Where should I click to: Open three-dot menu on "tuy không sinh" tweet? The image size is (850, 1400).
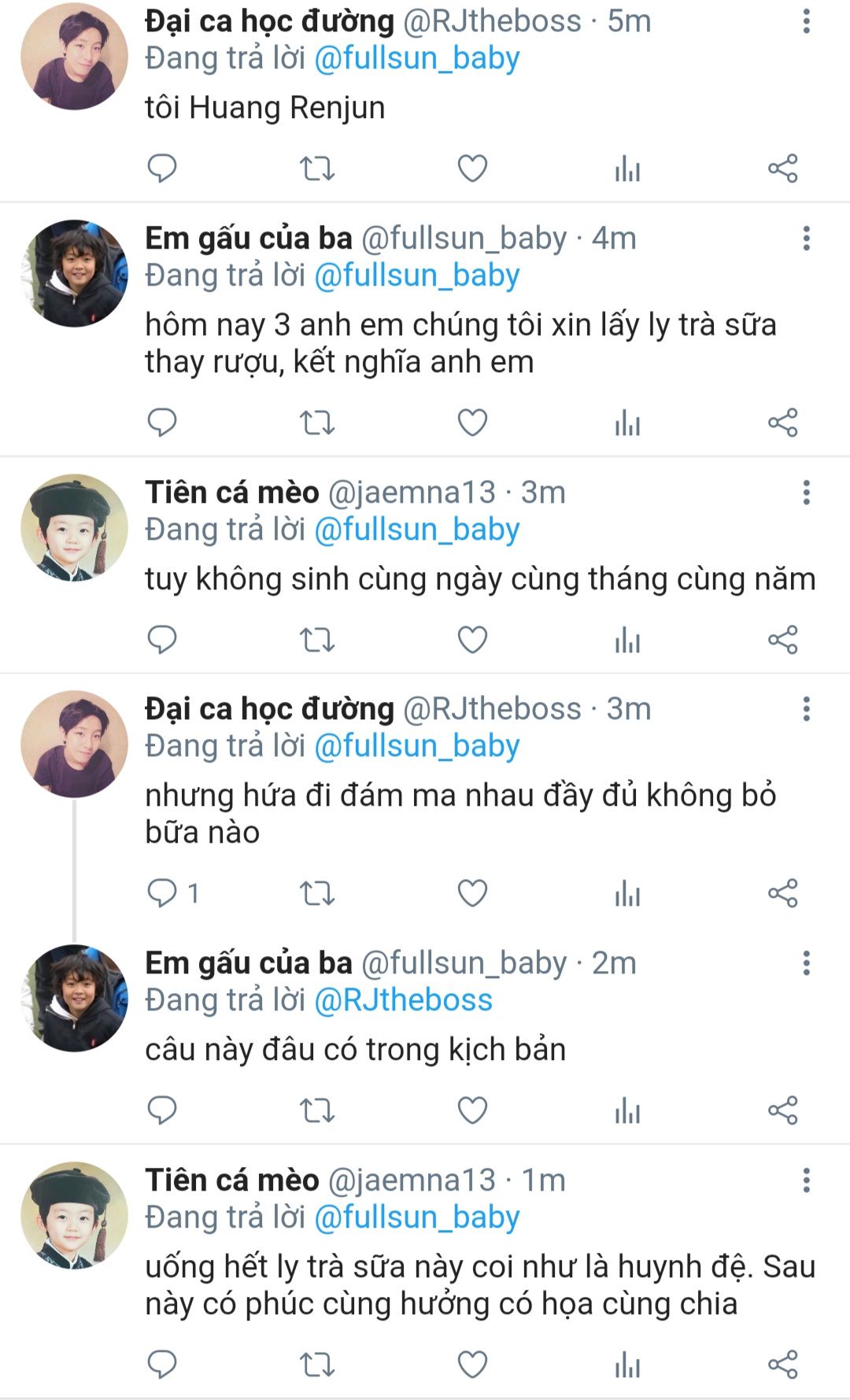806,493
